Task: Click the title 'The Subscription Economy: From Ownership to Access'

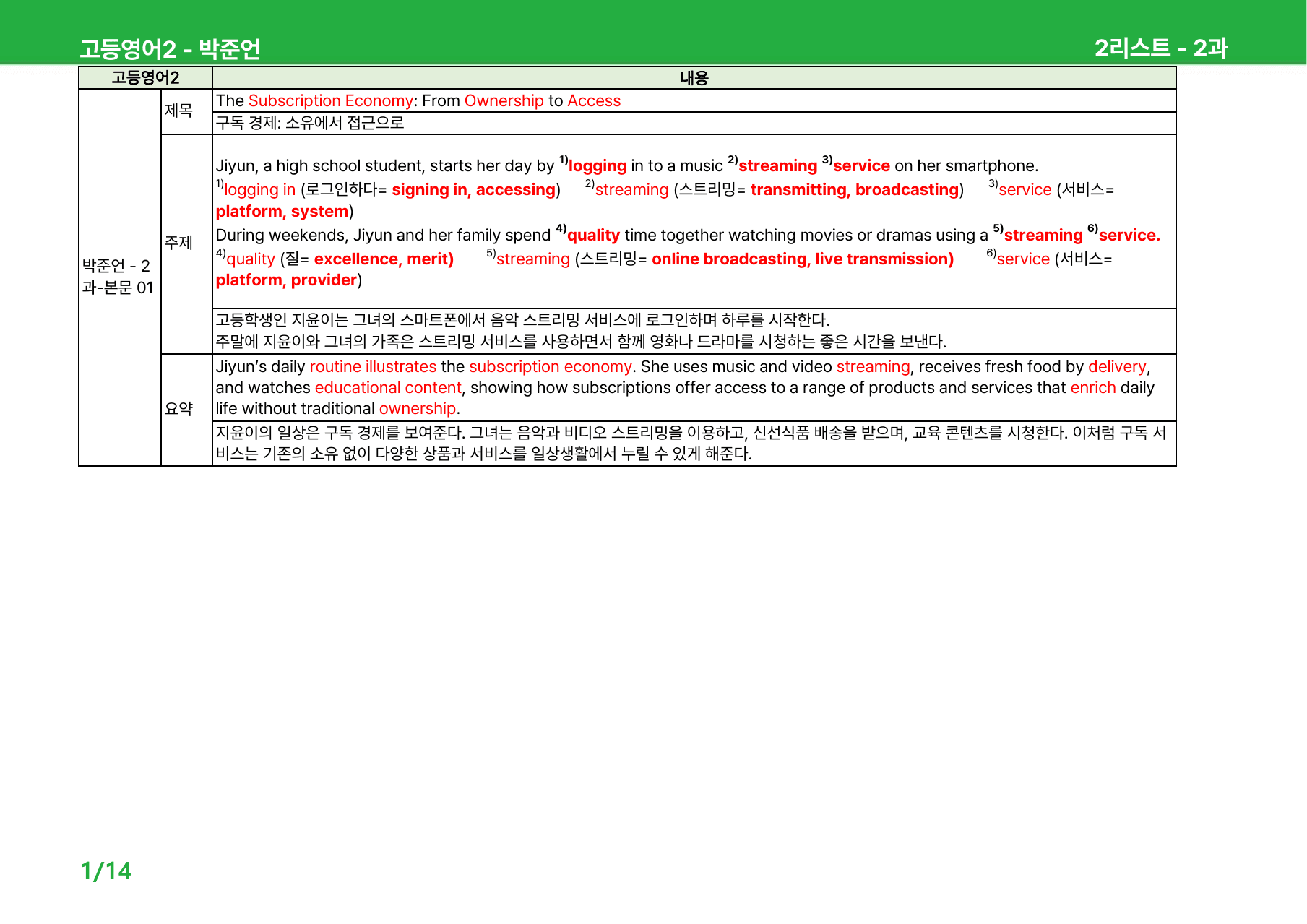Action: click(x=418, y=100)
